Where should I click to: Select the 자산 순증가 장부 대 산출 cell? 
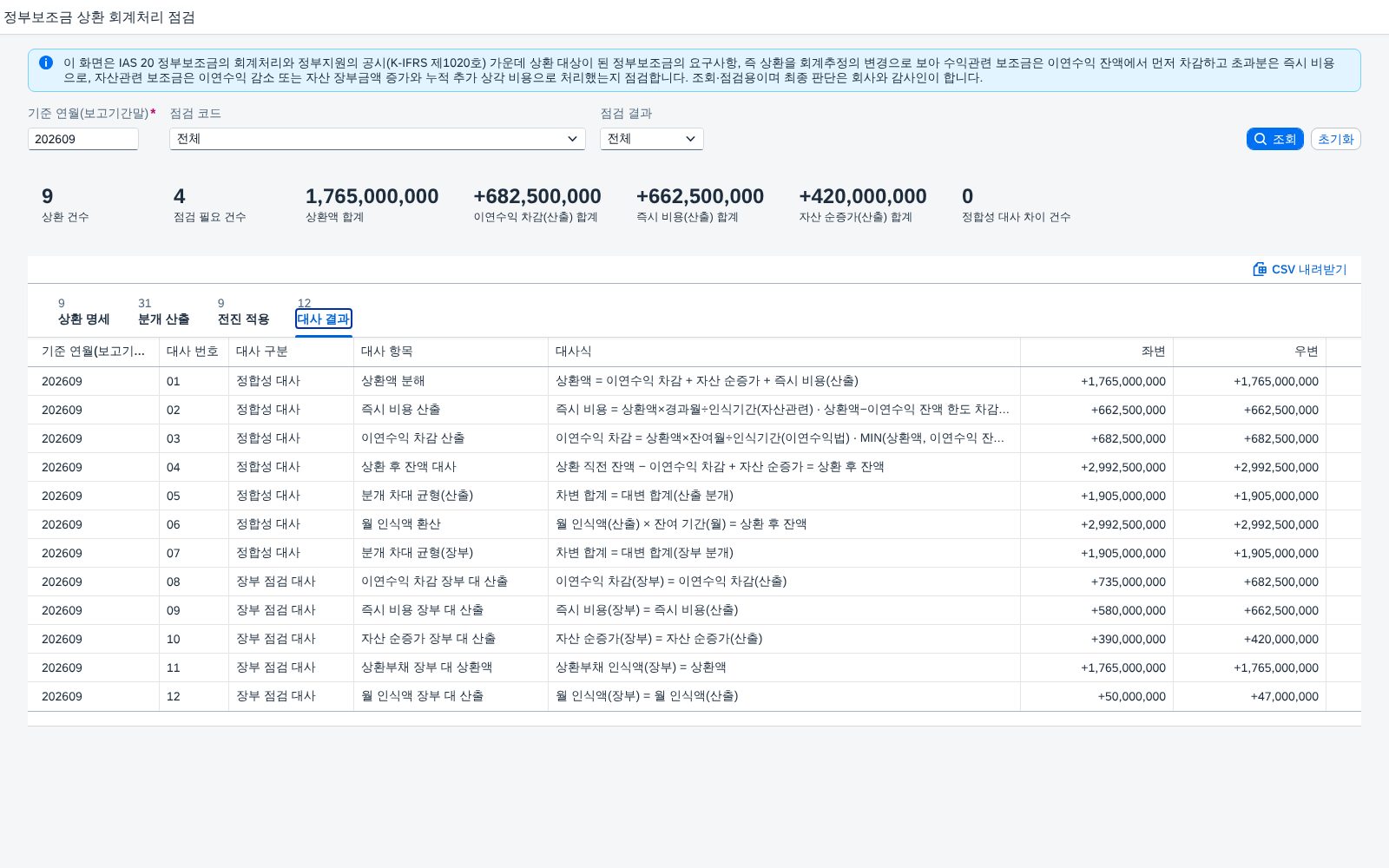[x=451, y=639]
